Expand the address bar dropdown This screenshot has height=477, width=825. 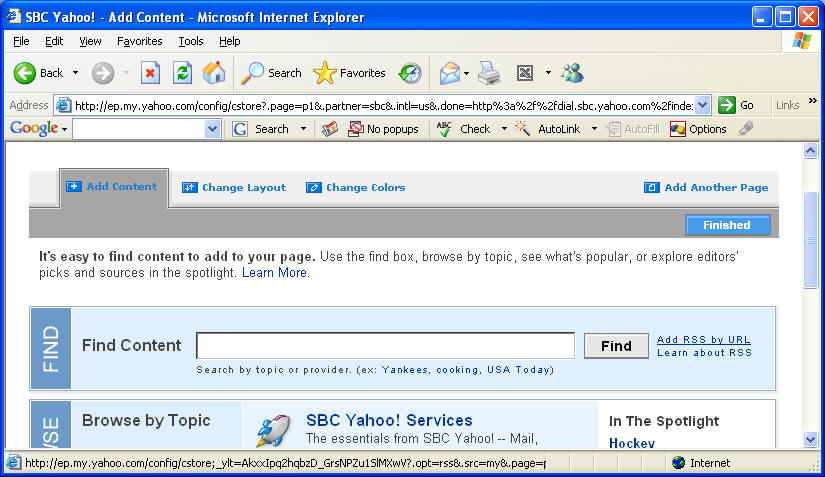702,105
